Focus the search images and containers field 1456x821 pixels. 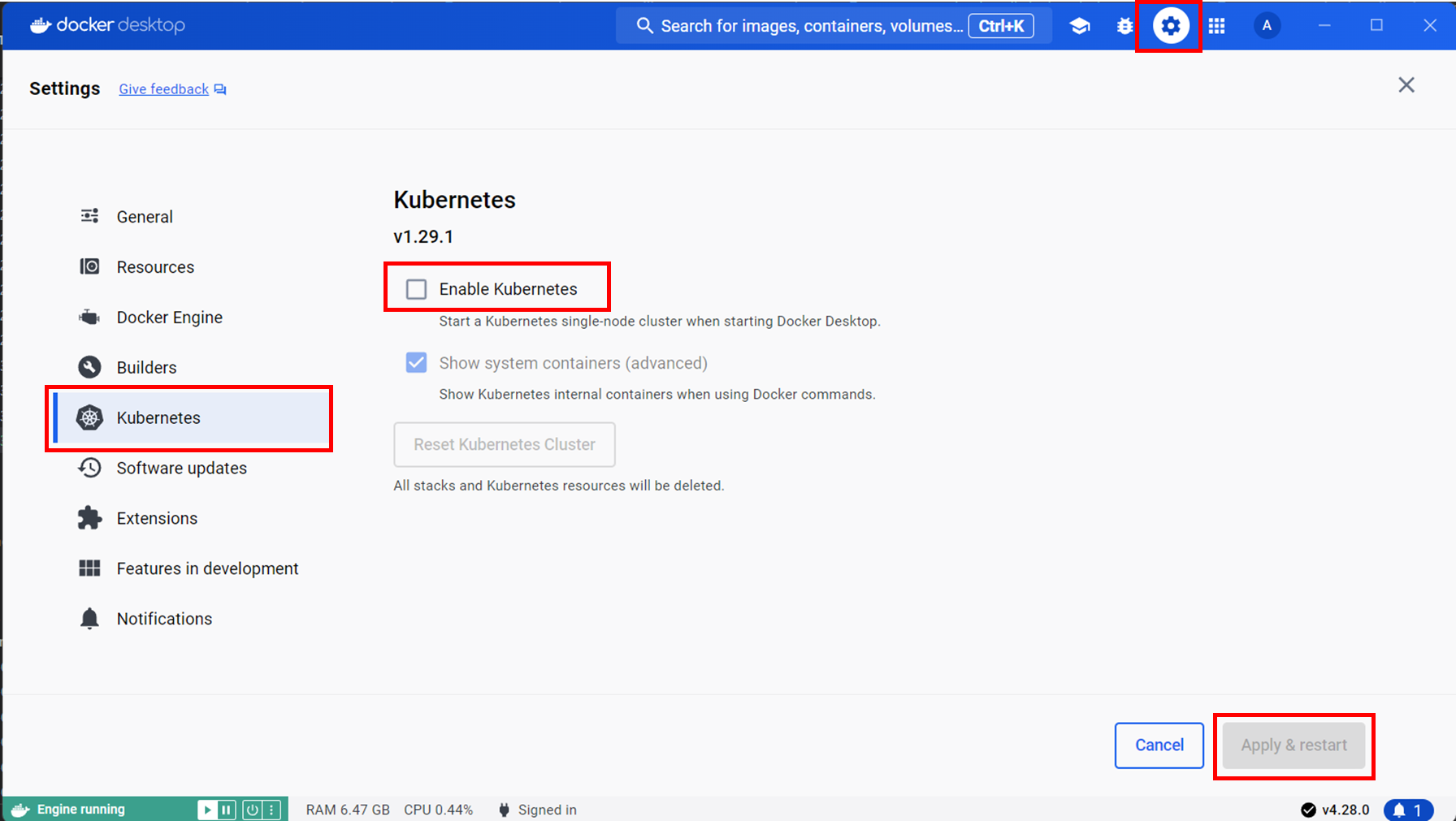click(834, 26)
